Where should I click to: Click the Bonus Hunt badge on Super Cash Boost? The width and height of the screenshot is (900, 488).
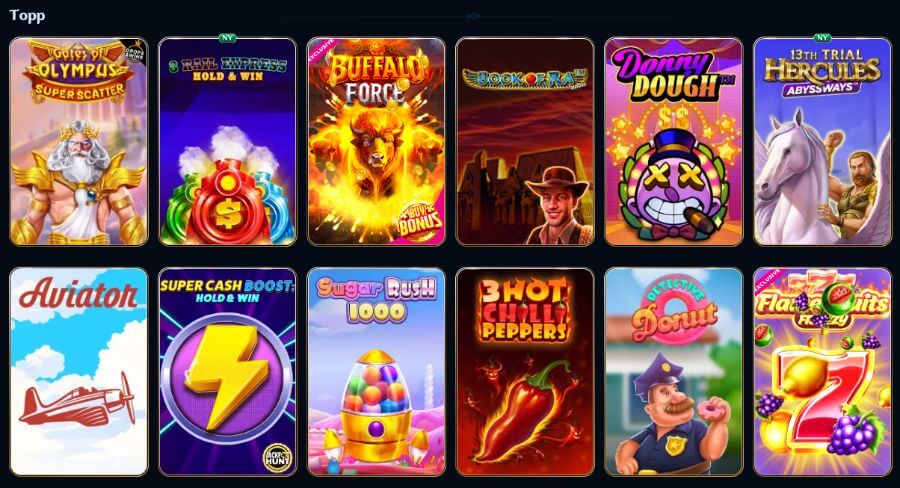click(277, 457)
